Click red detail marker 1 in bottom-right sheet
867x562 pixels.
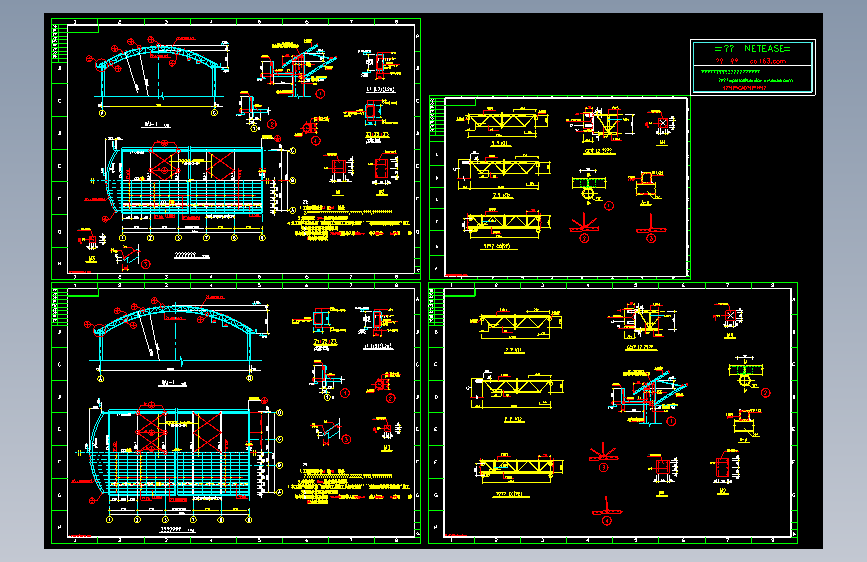671,422
